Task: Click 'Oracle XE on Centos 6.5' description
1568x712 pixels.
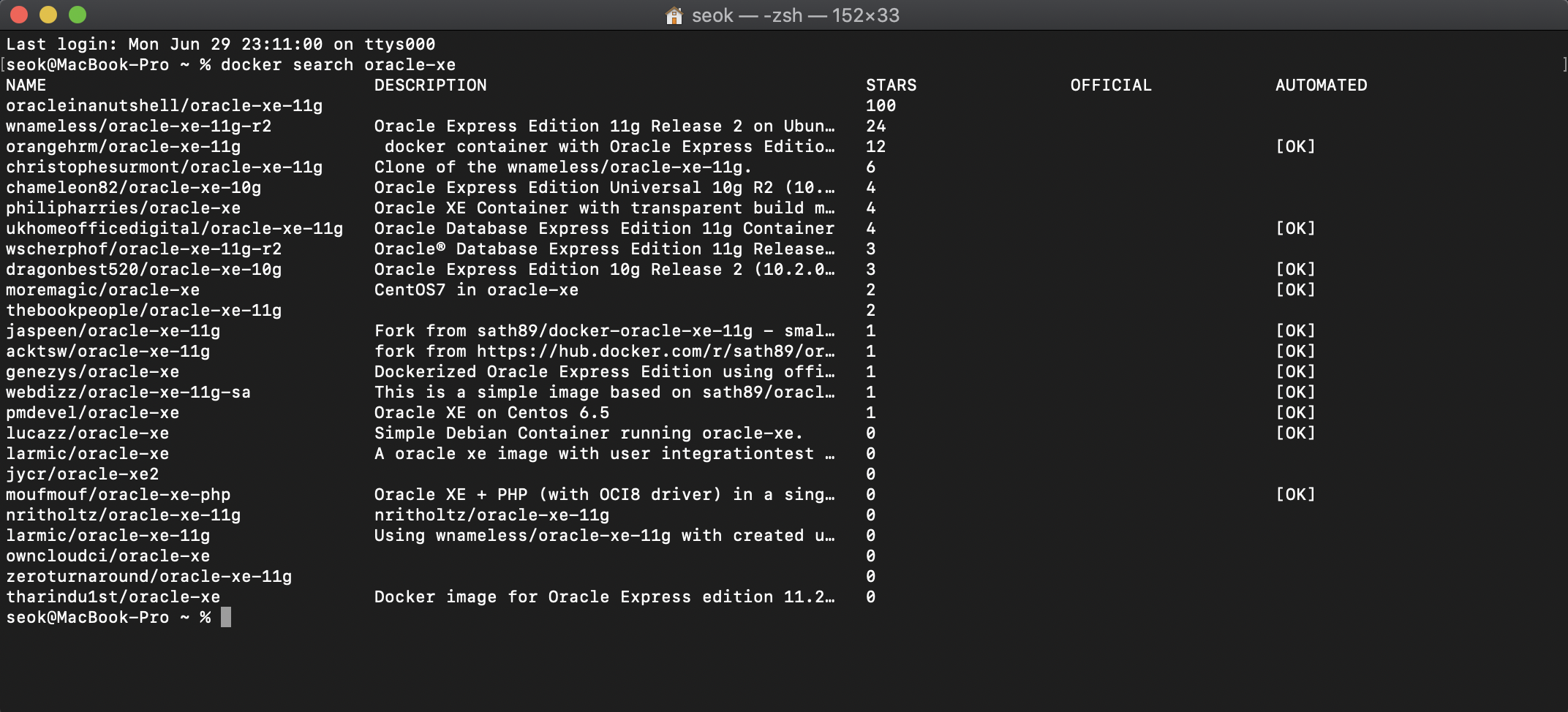Action: [x=492, y=413]
